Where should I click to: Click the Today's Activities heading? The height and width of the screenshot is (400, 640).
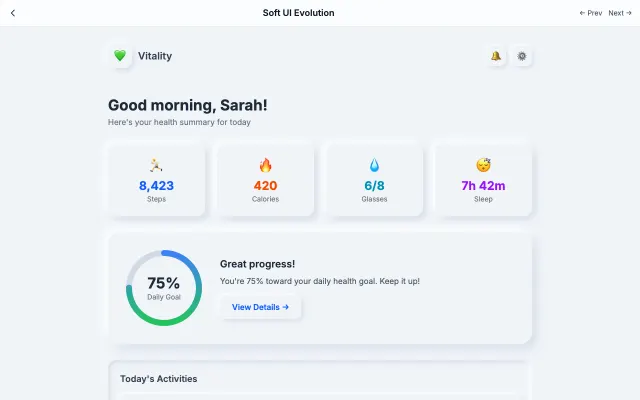pyautogui.click(x=158, y=379)
